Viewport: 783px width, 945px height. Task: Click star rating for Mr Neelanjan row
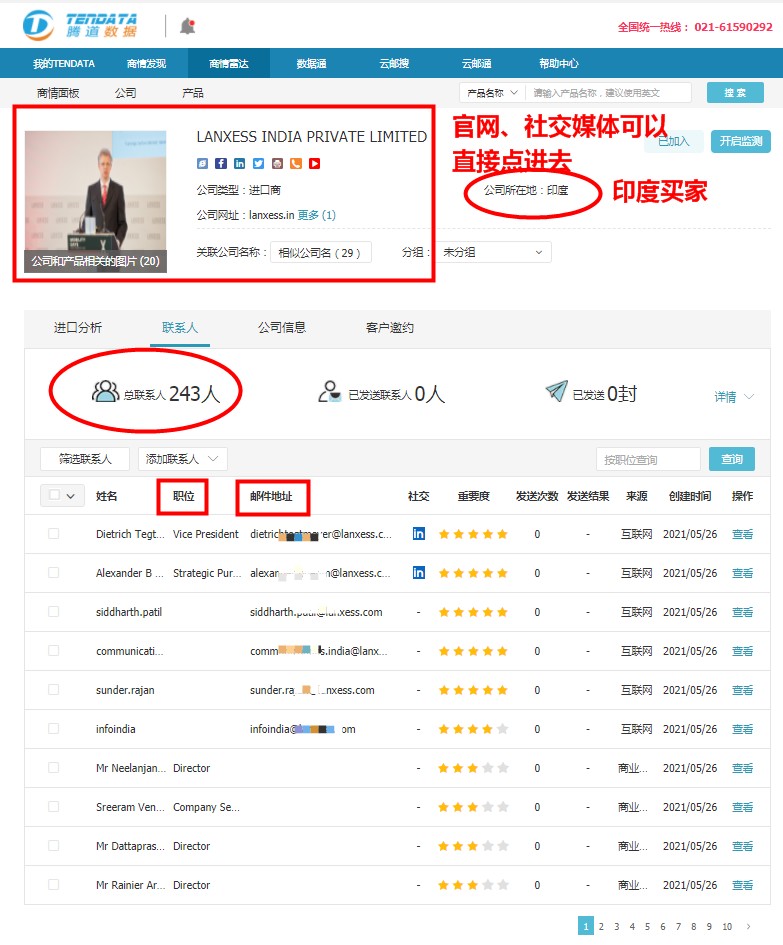pyautogui.click(x=473, y=768)
